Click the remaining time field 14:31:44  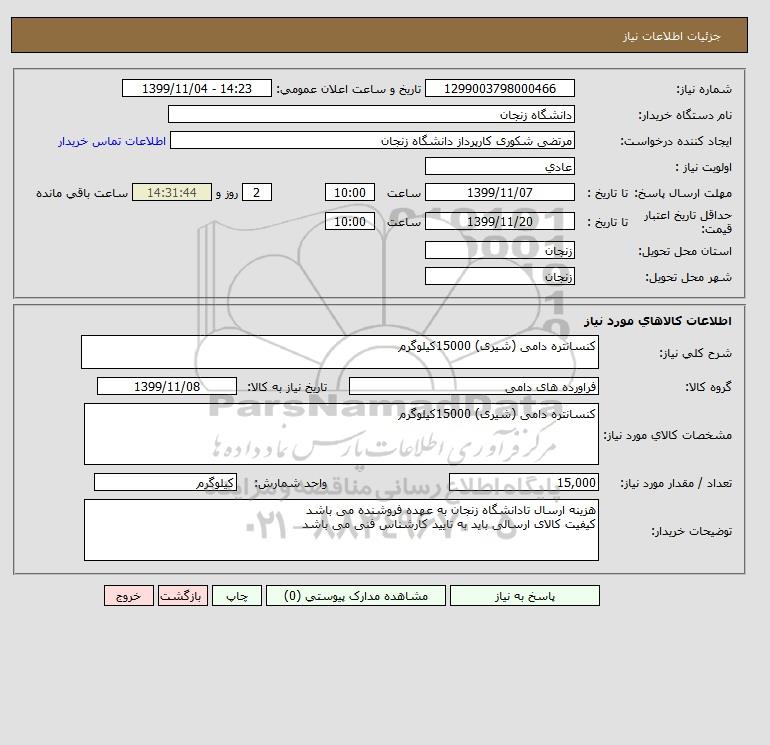172,193
